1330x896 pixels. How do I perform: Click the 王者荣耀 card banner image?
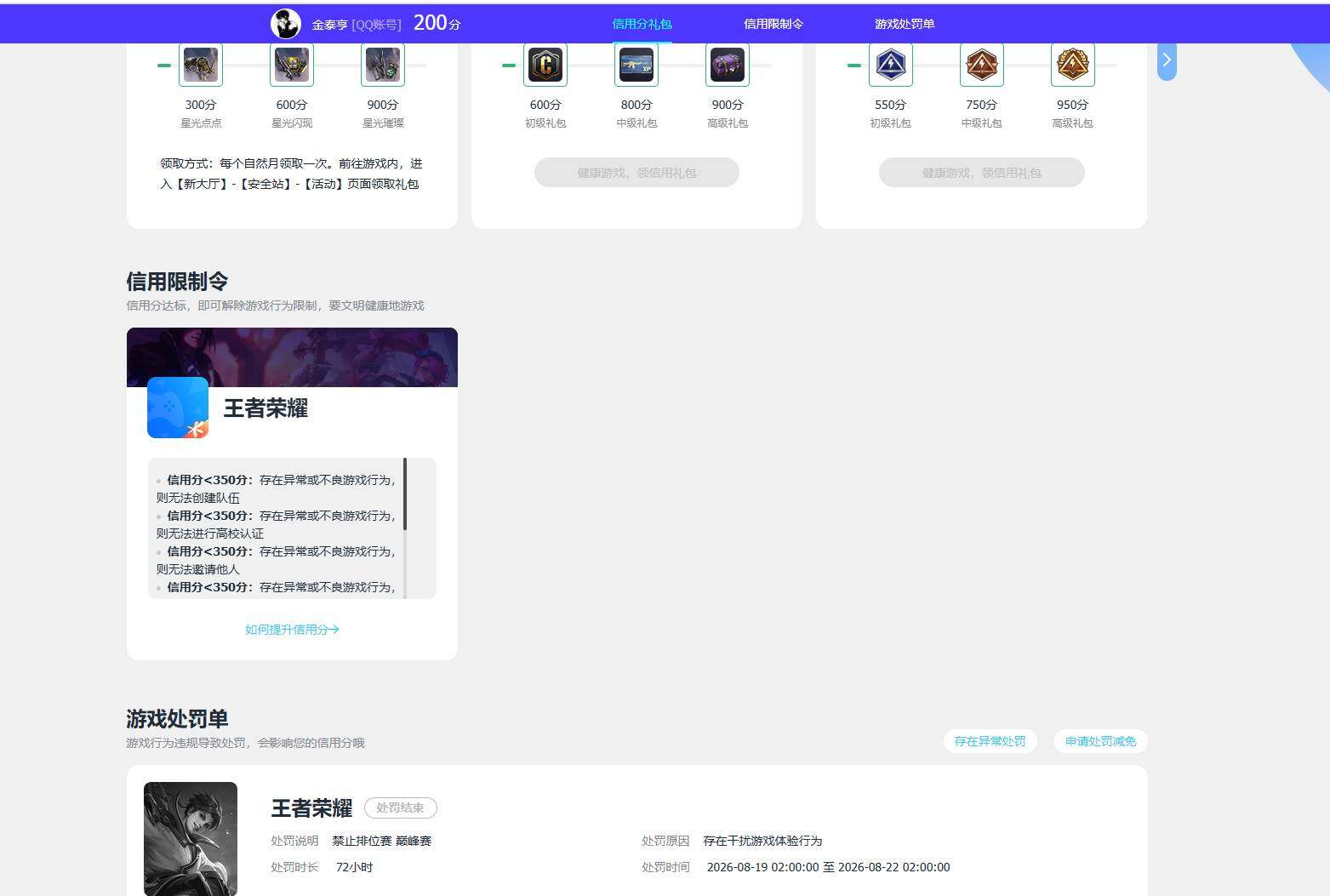pos(292,357)
